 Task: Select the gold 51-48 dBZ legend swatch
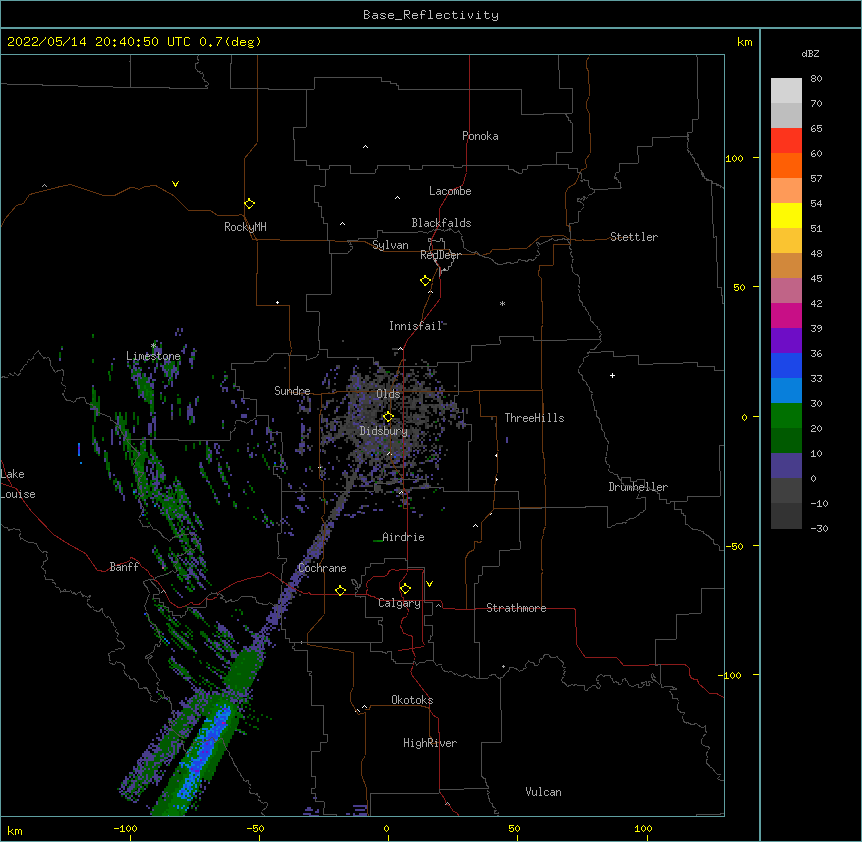[x=786, y=241]
